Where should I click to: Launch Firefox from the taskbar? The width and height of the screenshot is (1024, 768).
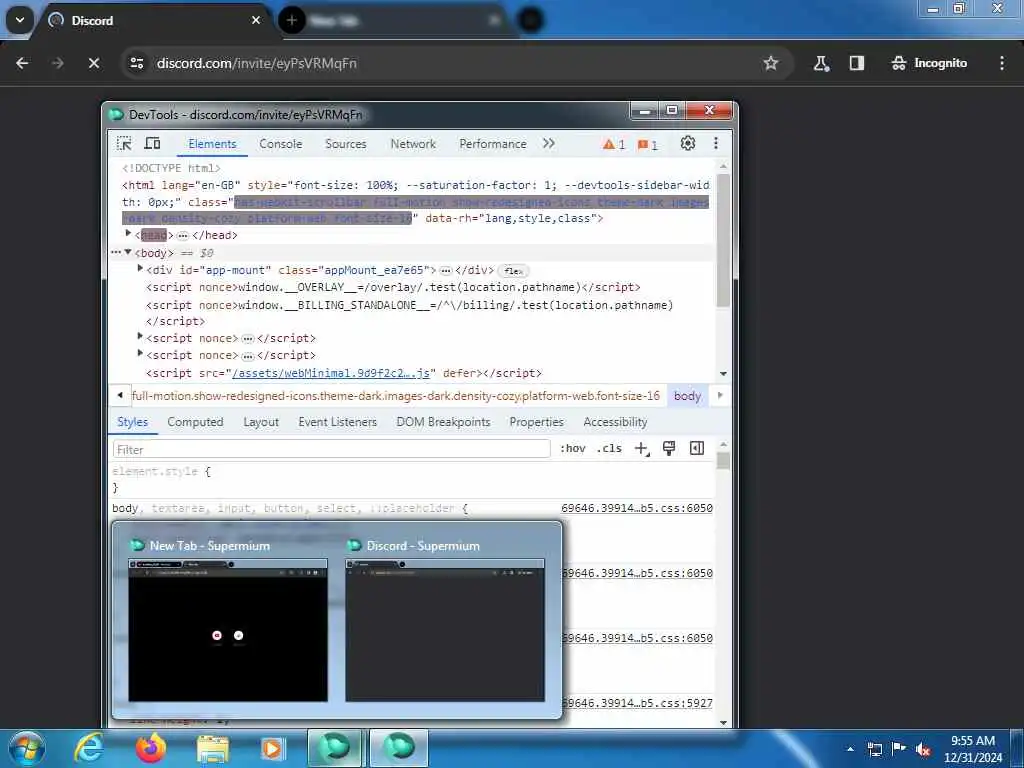150,748
